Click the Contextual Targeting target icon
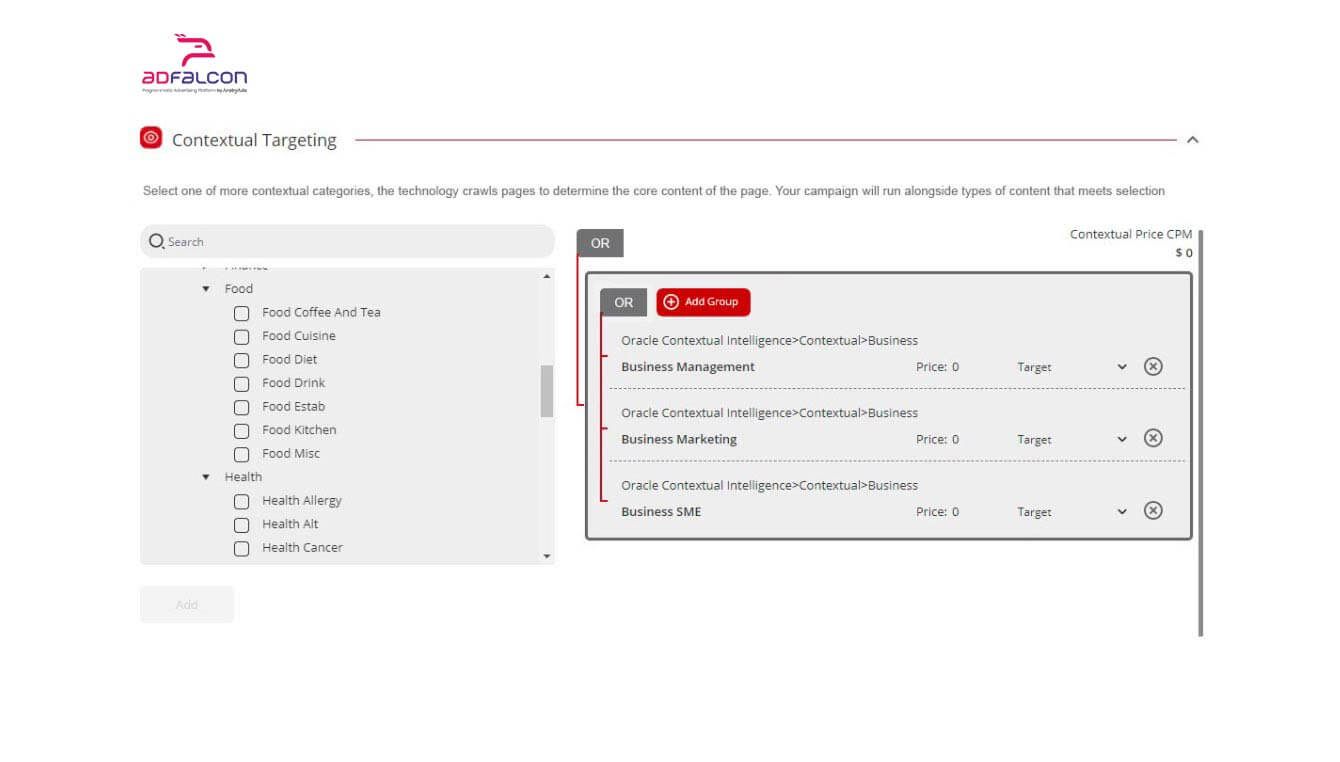Viewport: 1340px width, 762px height. 151,138
